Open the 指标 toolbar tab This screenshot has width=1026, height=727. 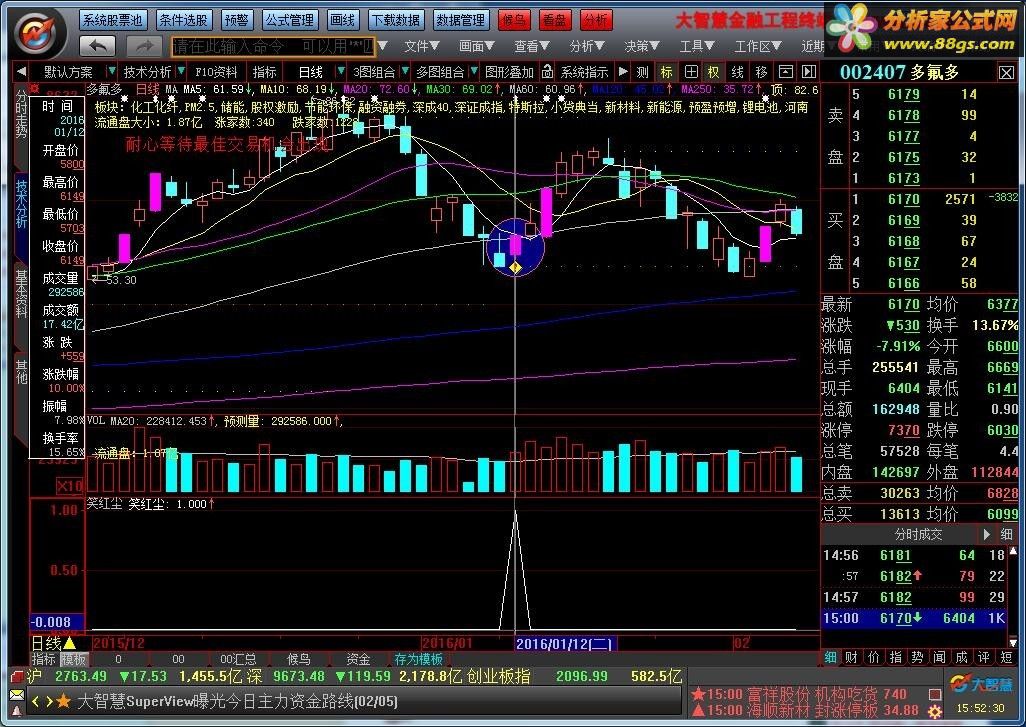point(264,72)
